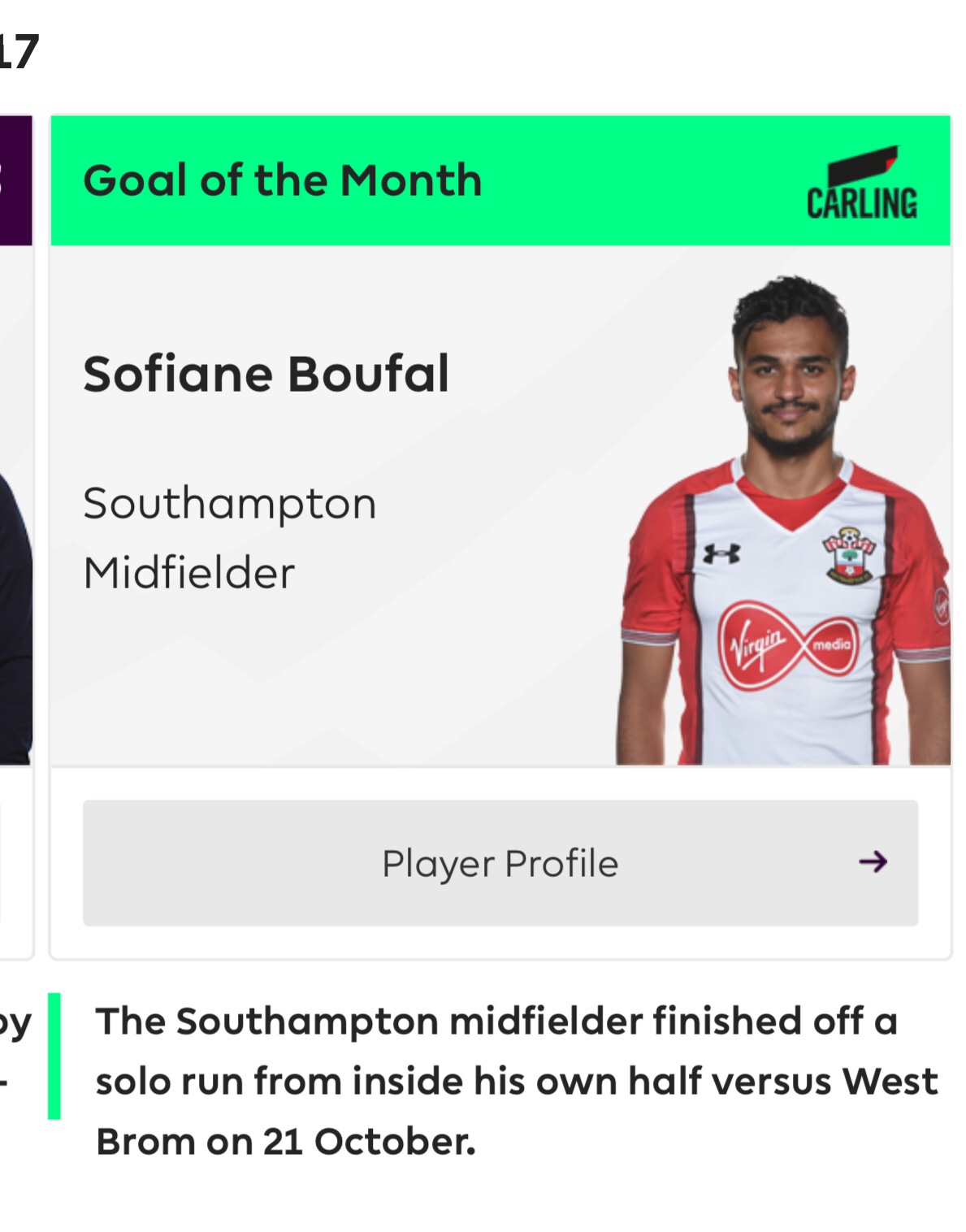
Task: Click the small Virgin logo on shirt sleeve
Action: [942, 605]
